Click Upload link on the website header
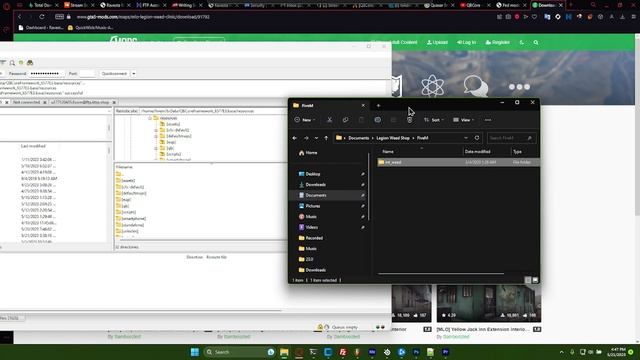 point(437,42)
